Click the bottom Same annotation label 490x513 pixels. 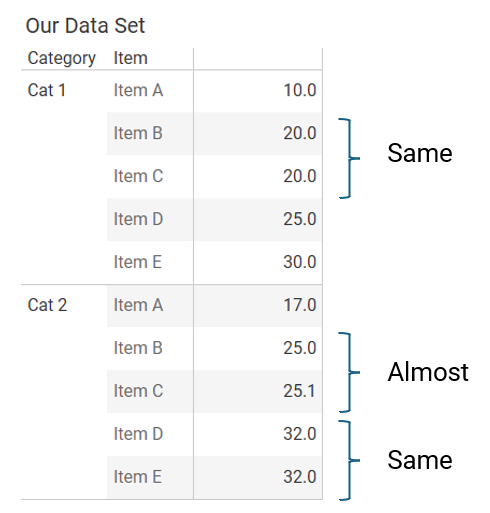(x=420, y=460)
